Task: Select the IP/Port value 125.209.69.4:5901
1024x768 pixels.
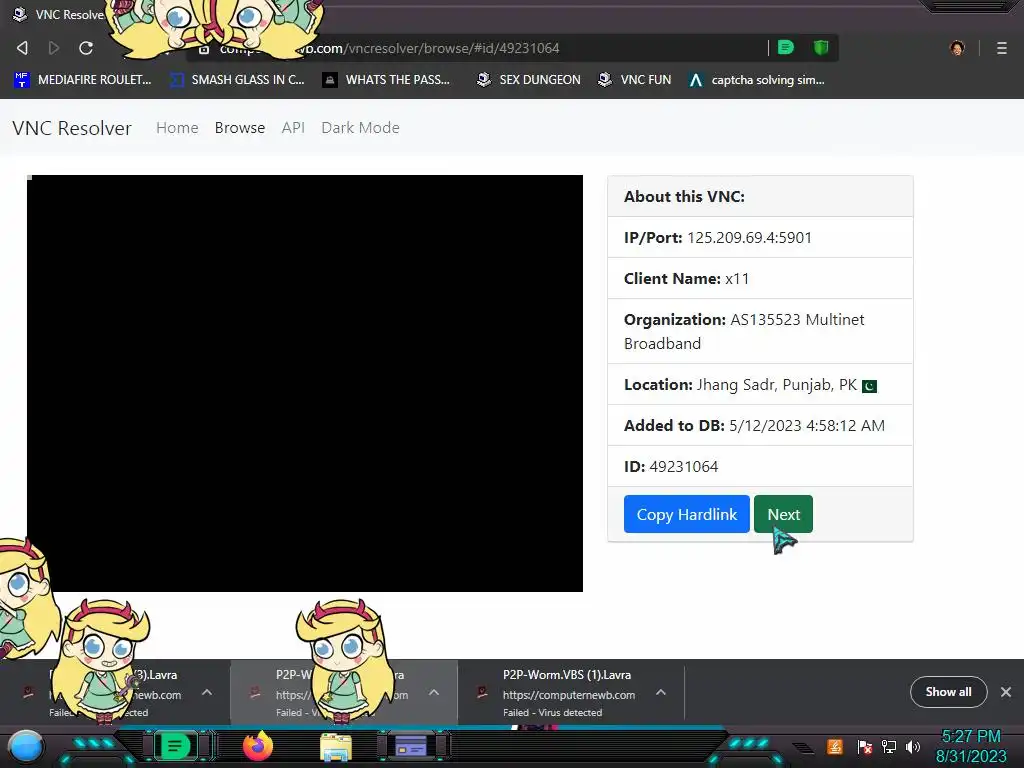Action: click(749, 238)
